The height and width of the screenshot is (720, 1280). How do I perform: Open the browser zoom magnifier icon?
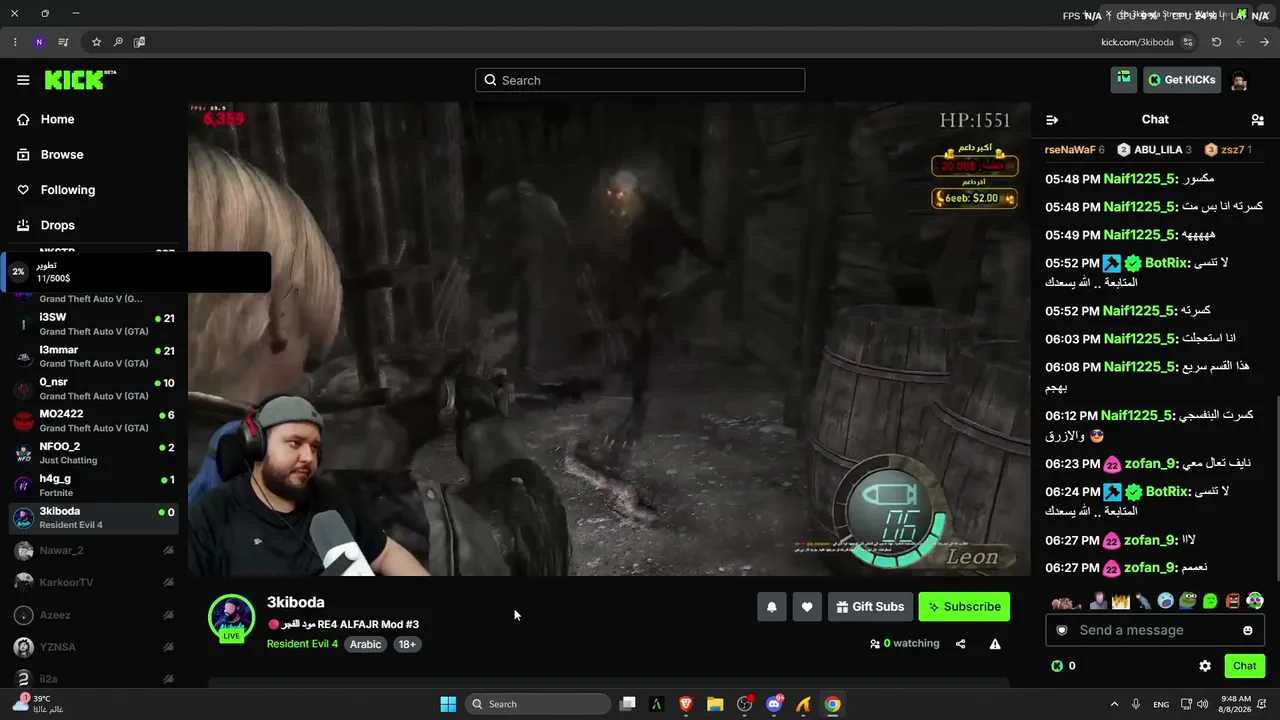pyautogui.click(x=118, y=42)
